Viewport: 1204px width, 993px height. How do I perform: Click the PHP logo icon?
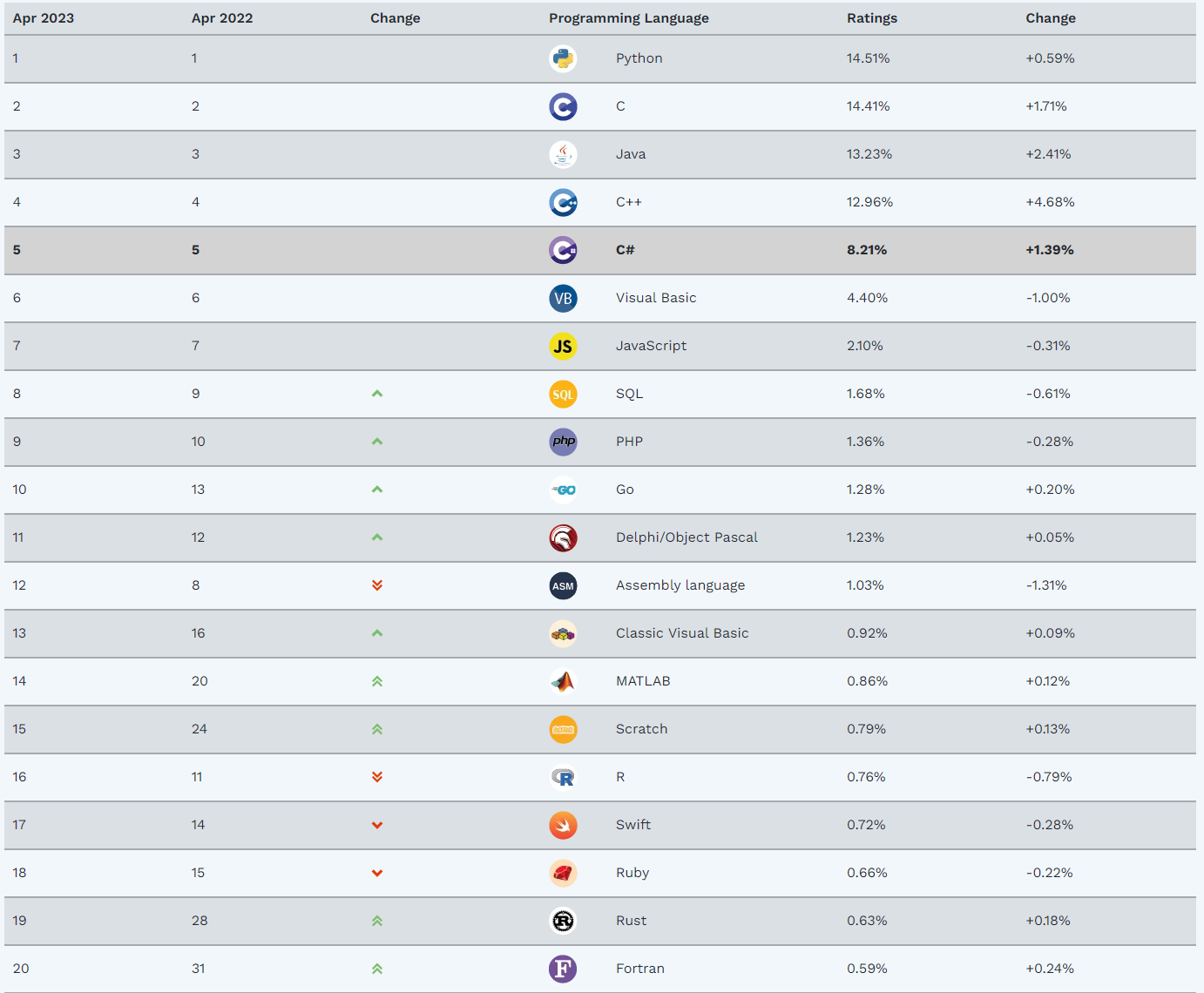(563, 442)
